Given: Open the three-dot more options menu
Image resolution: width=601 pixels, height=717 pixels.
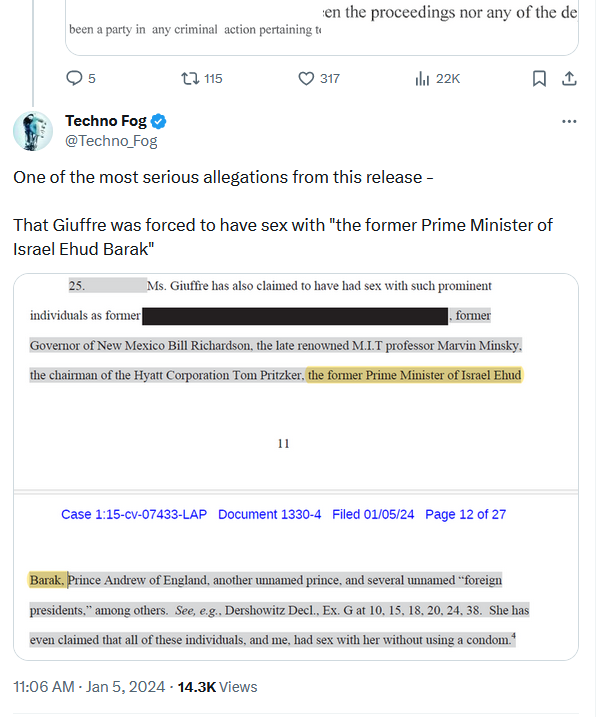Looking at the screenshot, I should (x=569, y=122).
